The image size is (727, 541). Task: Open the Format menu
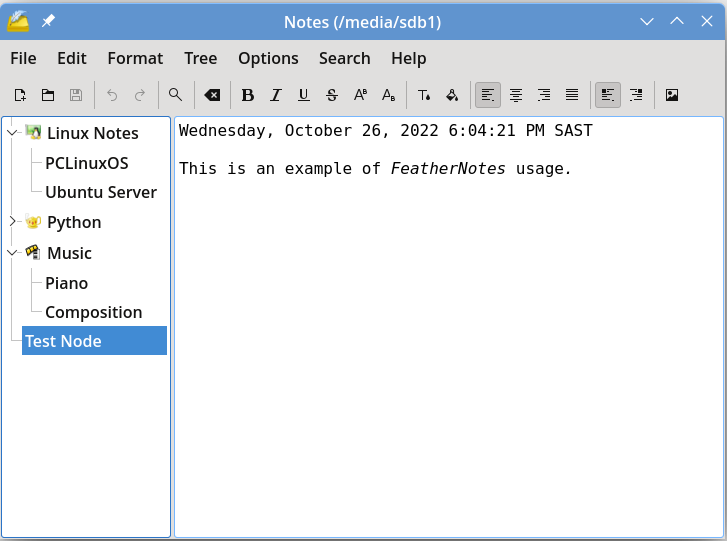point(135,58)
